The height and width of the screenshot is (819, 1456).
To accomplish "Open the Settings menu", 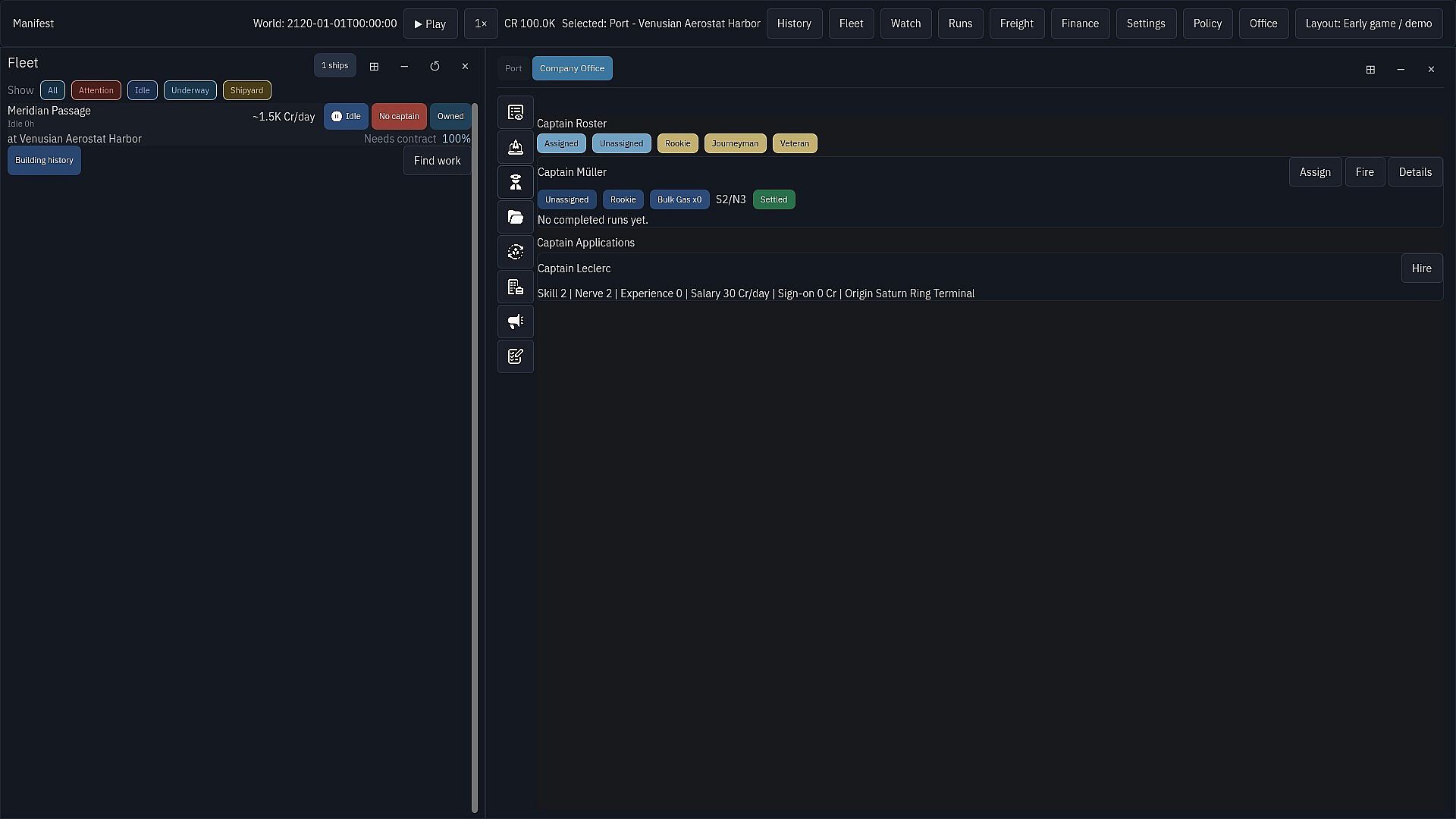I will [1146, 24].
